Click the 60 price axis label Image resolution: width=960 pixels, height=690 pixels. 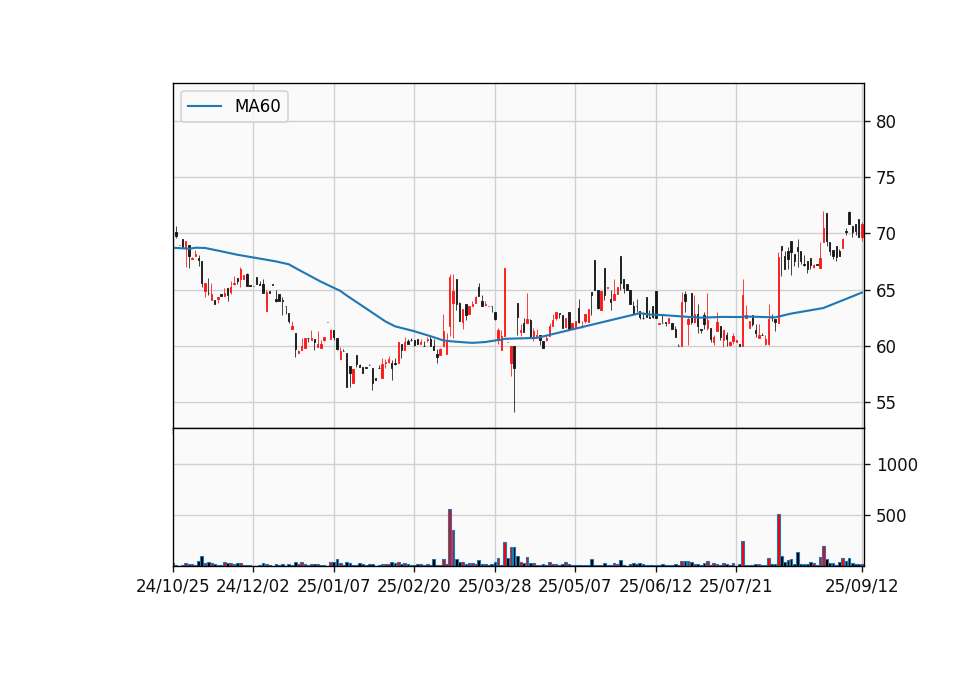[885, 347]
